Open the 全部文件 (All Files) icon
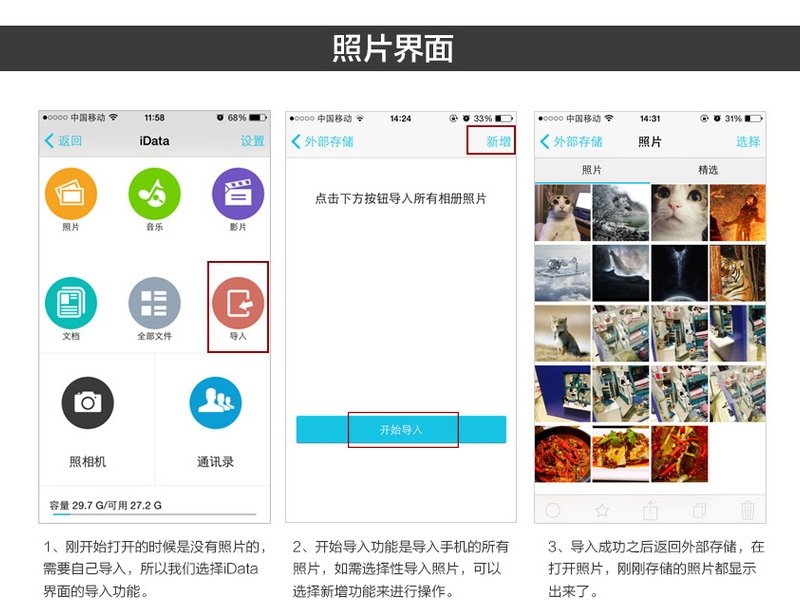The height and width of the screenshot is (615, 800). click(154, 303)
